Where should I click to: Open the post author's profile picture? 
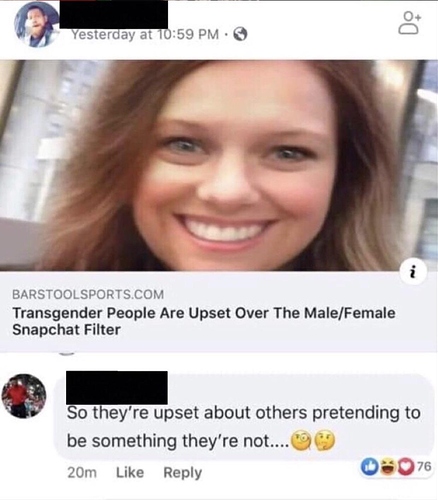[x=36, y=25]
